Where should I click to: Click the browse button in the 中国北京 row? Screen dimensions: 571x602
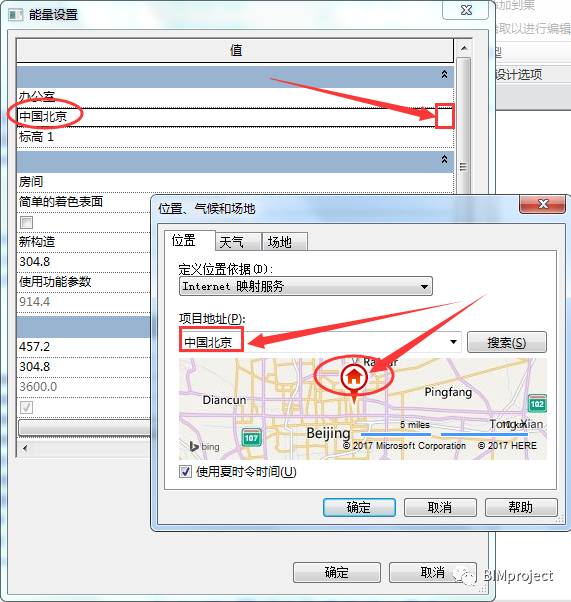tap(445, 116)
